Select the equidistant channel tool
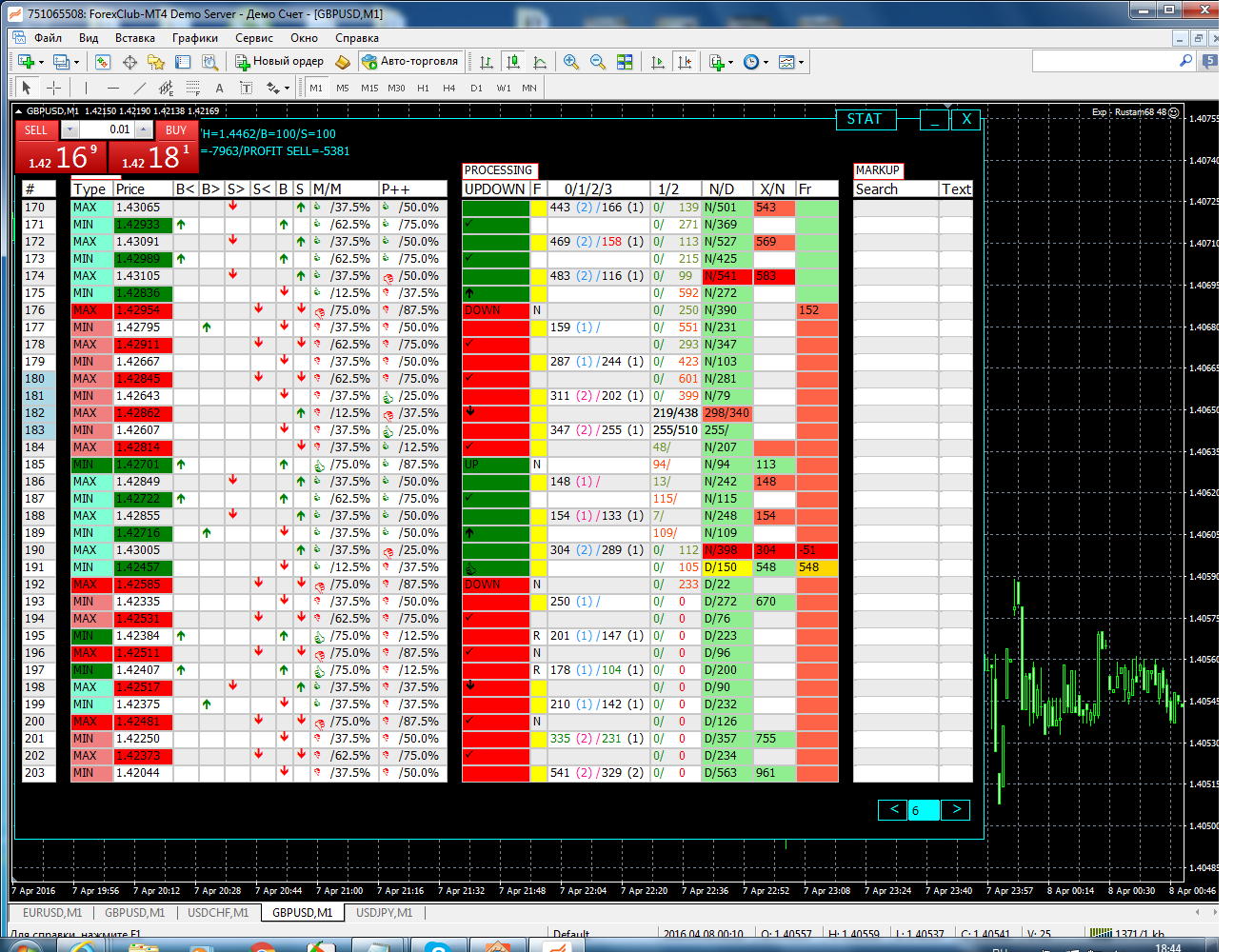This screenshot has height=952, width=1234. [x=166, y=88]
